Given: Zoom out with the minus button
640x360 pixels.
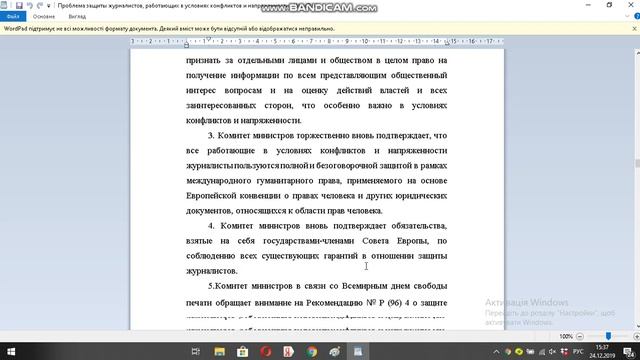Looking at the screenshot, I should click(580, 336).
